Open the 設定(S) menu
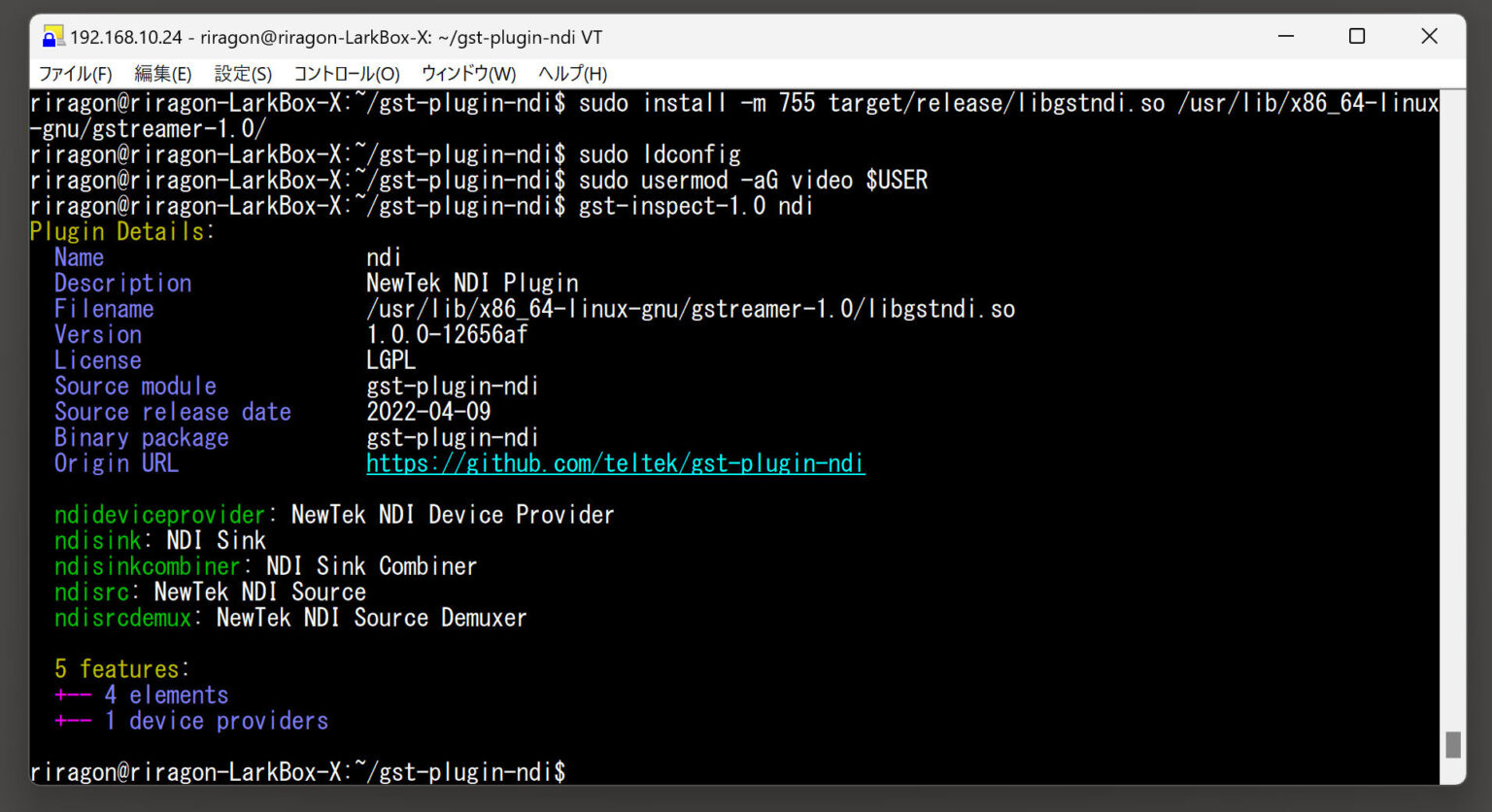This screenshot has height=812, width=1492. click(x=243, y=73)
